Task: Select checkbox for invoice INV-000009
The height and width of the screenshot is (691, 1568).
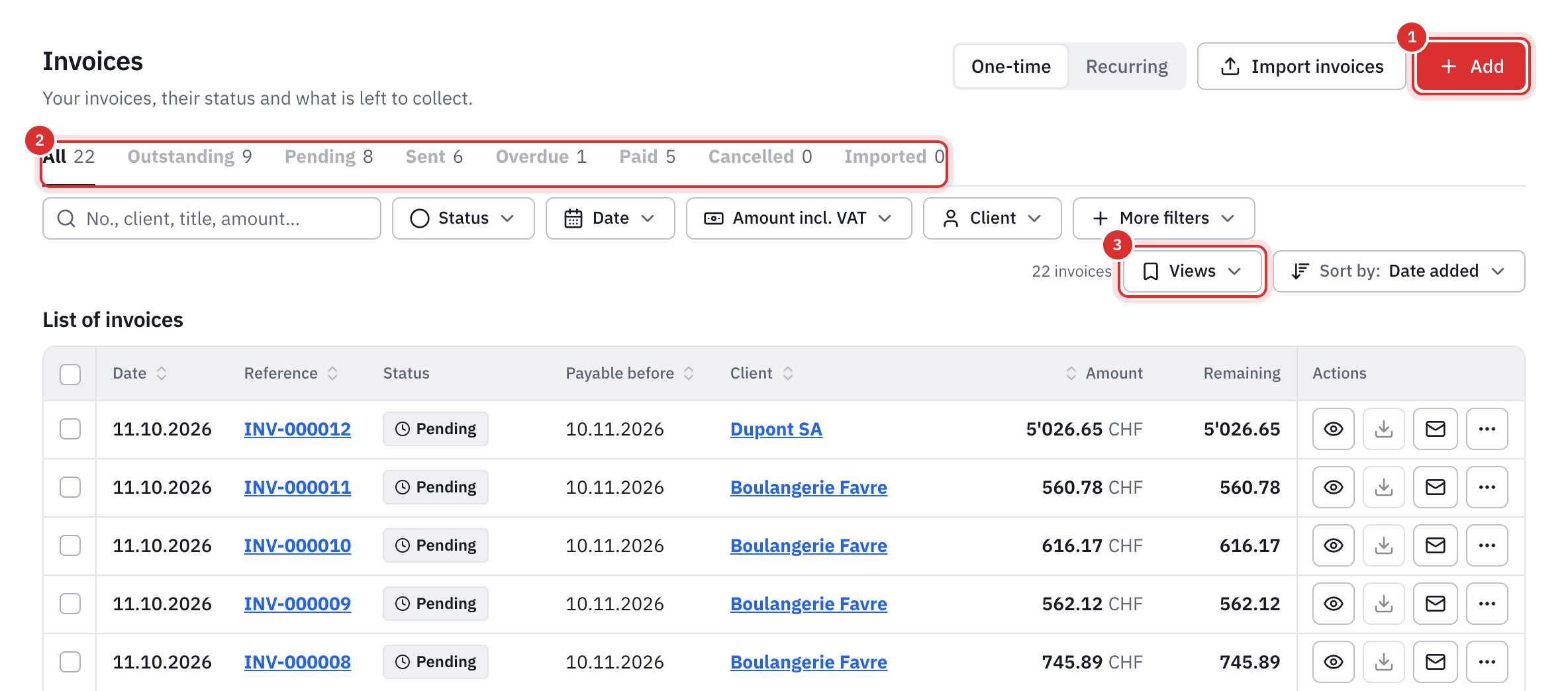Action: click(70, 604)
